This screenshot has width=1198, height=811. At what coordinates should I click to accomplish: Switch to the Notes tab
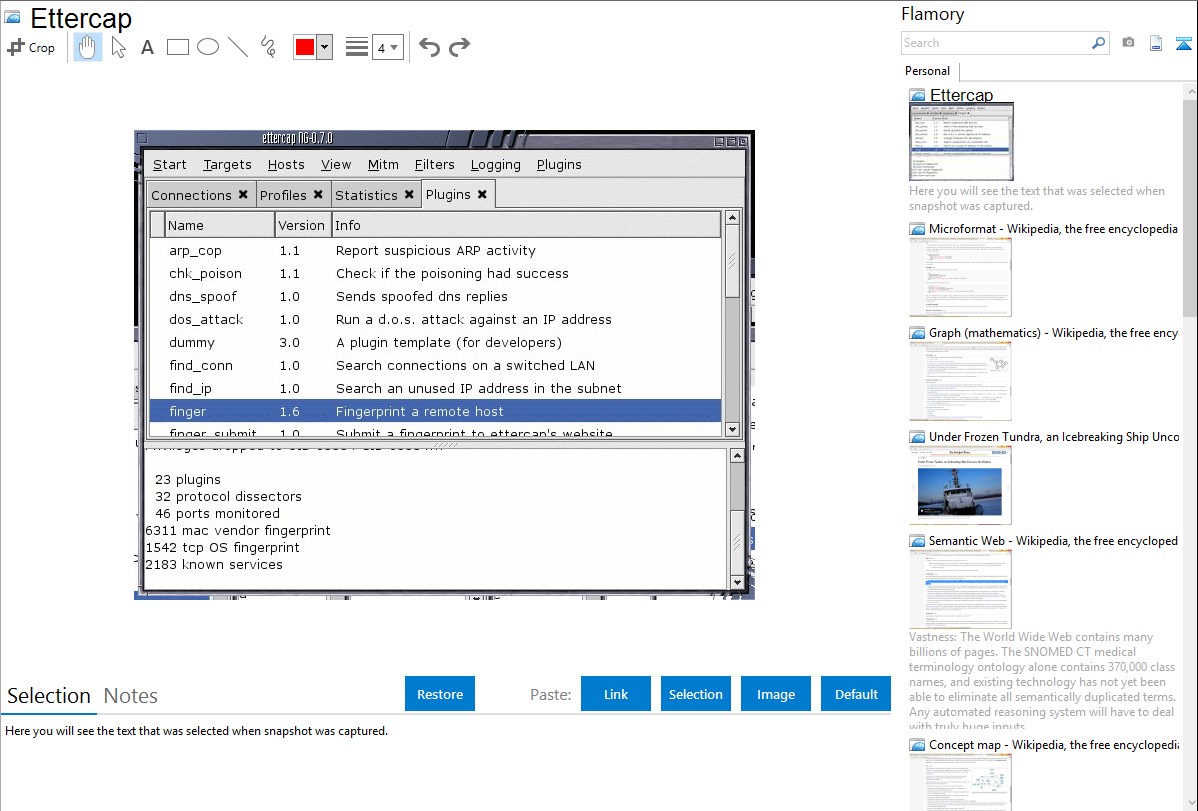[x=131, y=696]
